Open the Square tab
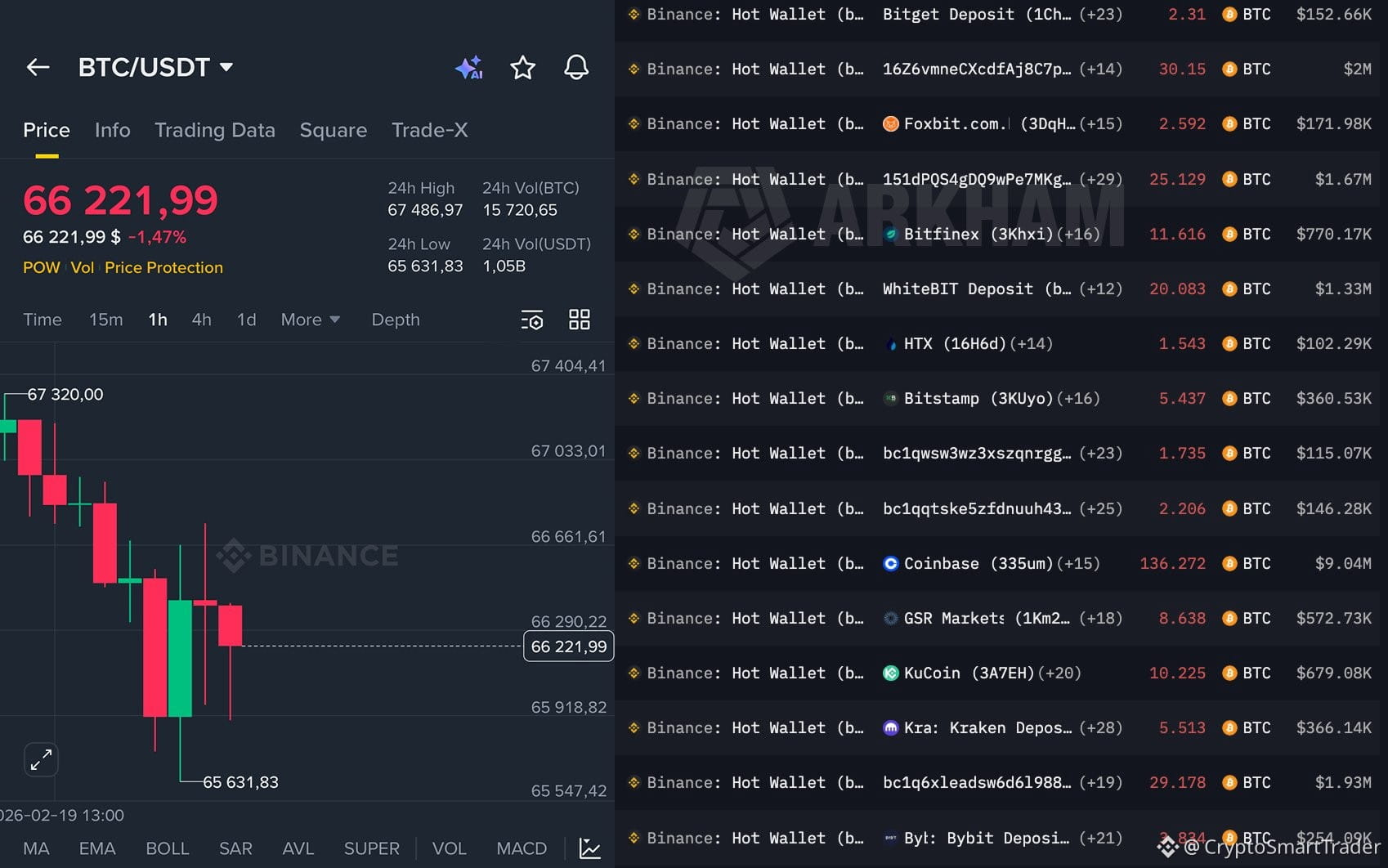 [334, 131]
